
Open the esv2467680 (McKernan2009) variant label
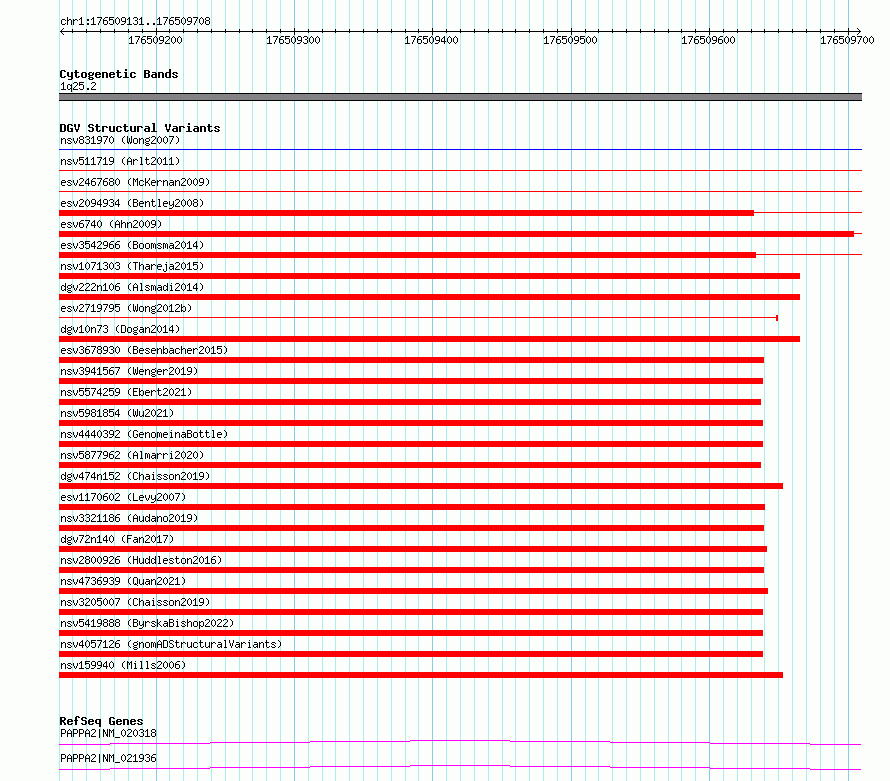click(135, 182)
